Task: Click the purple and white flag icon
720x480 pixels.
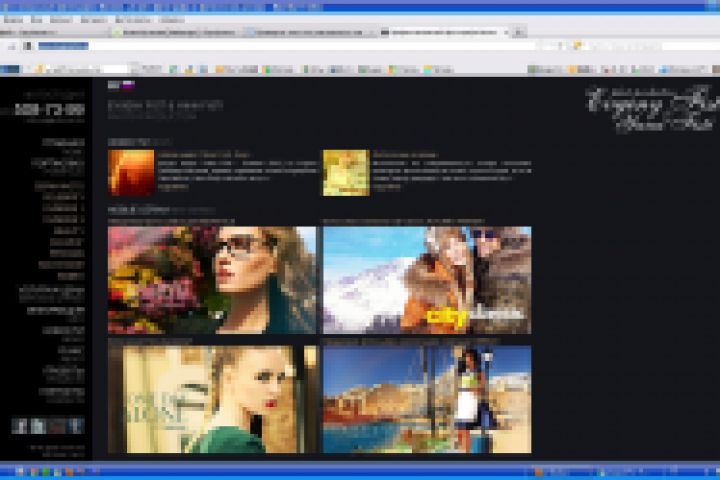Action: pyautogui.click(x=128, y=85)
